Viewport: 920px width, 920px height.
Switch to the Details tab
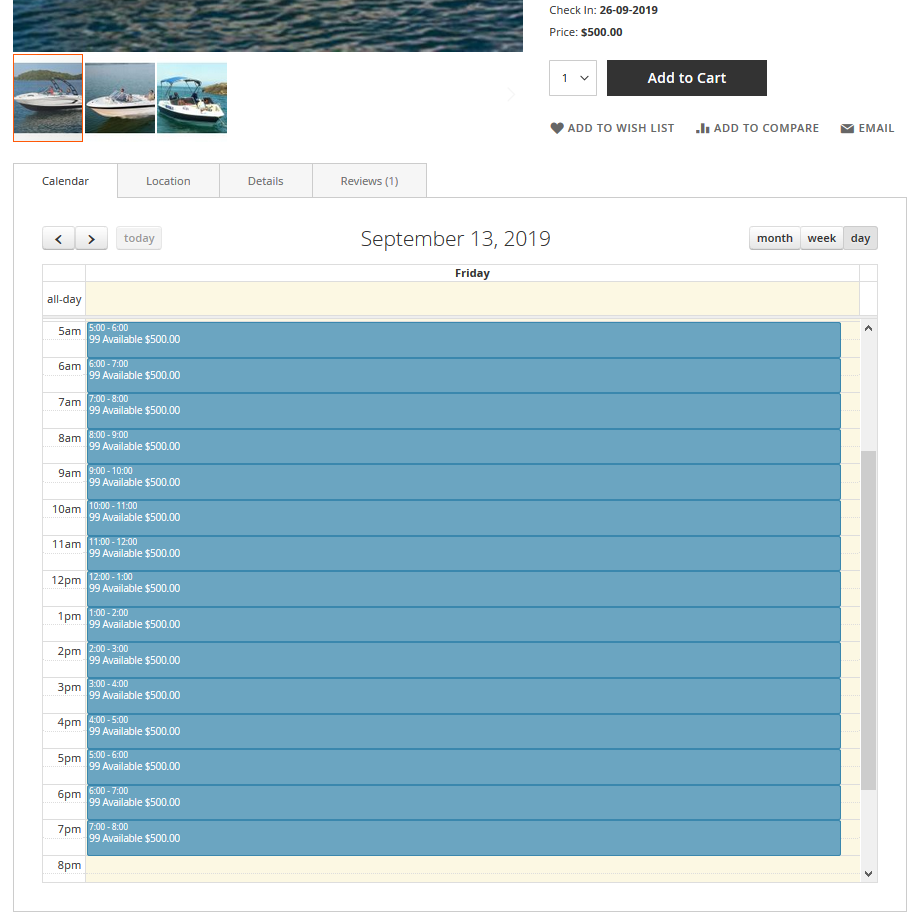coord(265,181)
